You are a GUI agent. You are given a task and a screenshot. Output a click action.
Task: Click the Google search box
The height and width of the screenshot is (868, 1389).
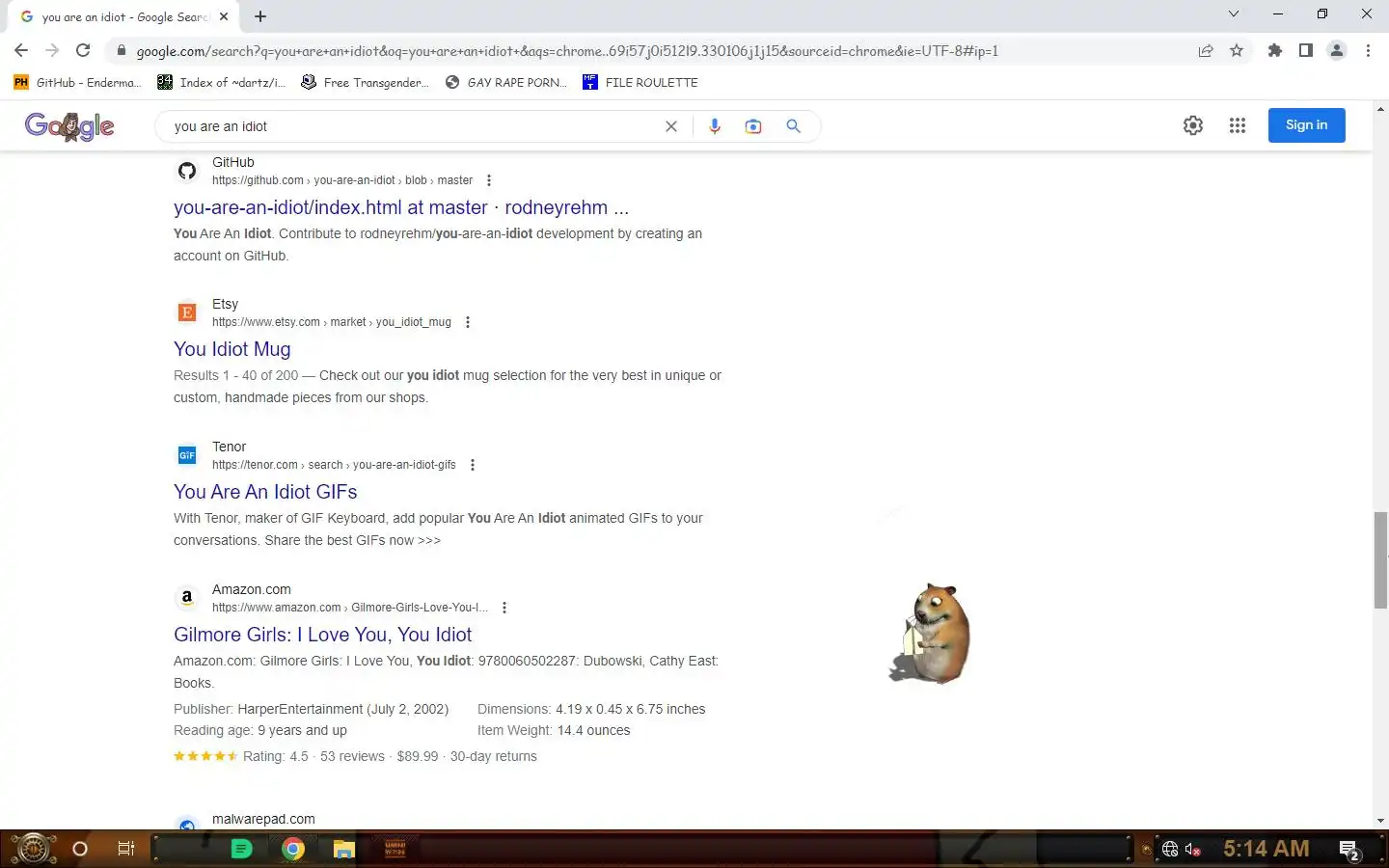coord(415,126)
